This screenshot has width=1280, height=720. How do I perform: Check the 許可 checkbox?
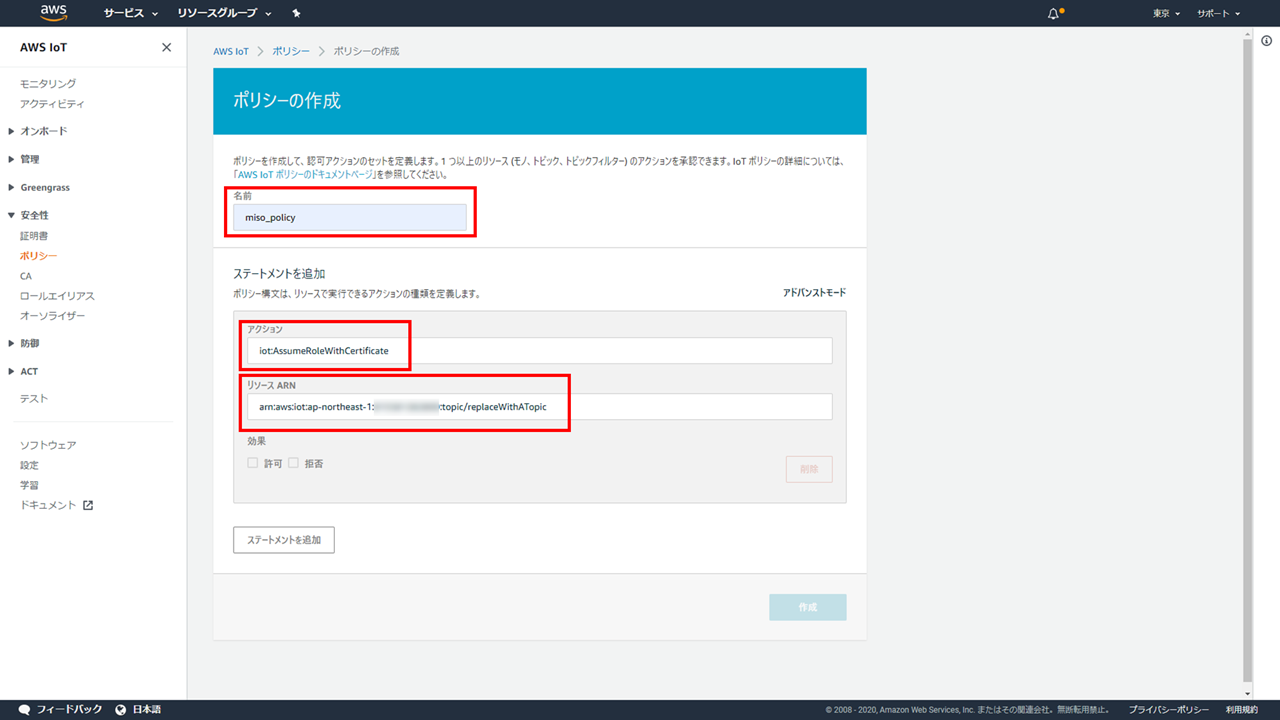coord(253,463)
